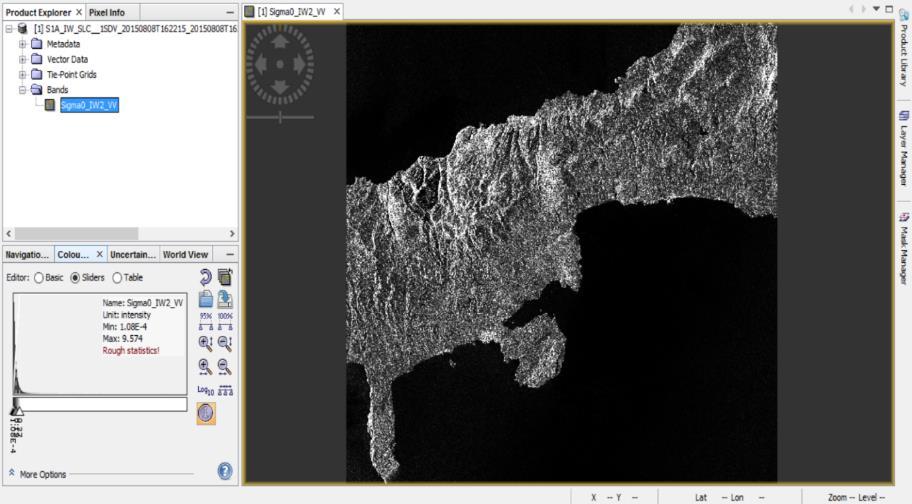The image size is (912, 504).
Task: Apply colour settings to multiple bands icon
Action: [x=225, y=277]
